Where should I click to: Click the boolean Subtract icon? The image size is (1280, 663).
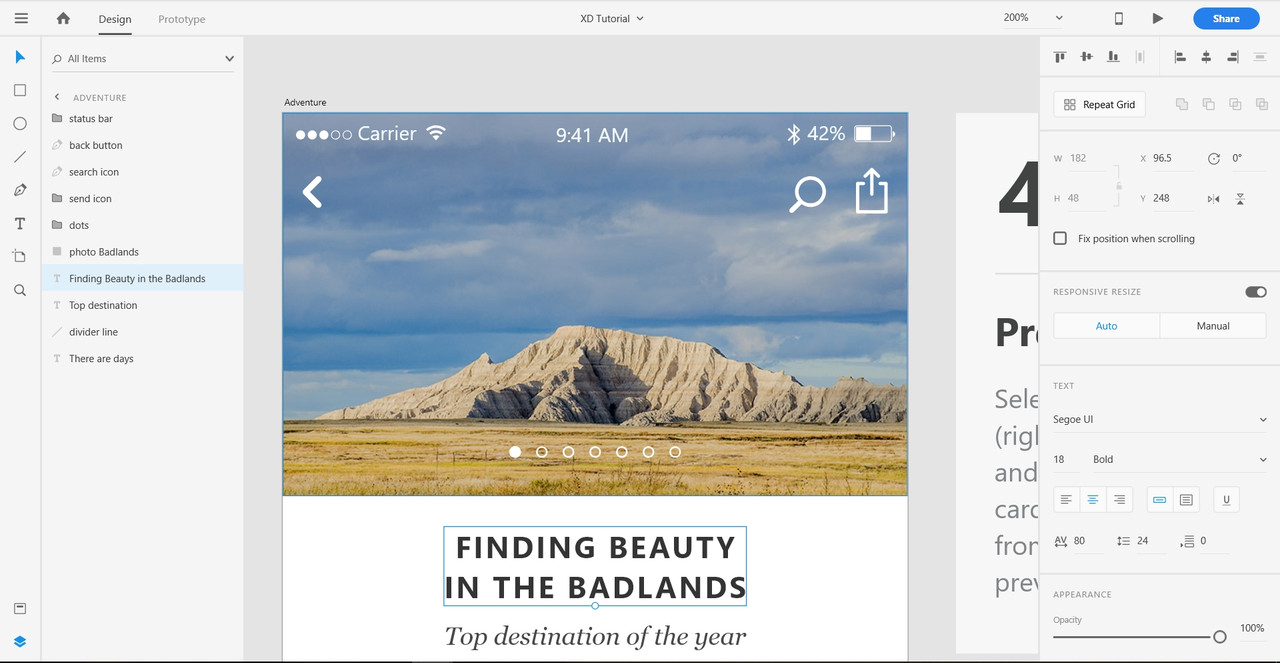pos(1208,104)
